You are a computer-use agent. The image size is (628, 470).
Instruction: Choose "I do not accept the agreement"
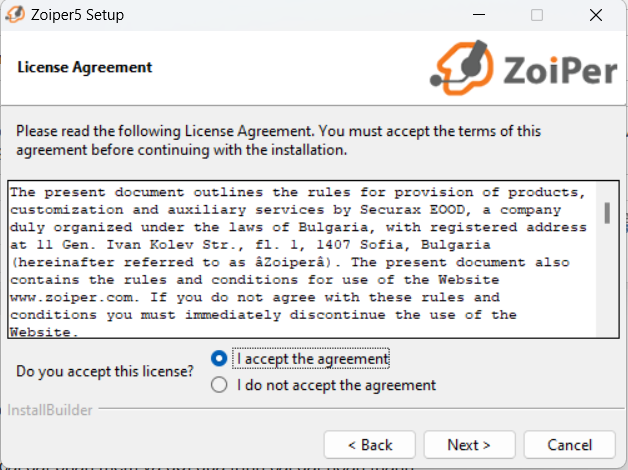(x=220, y=385)
